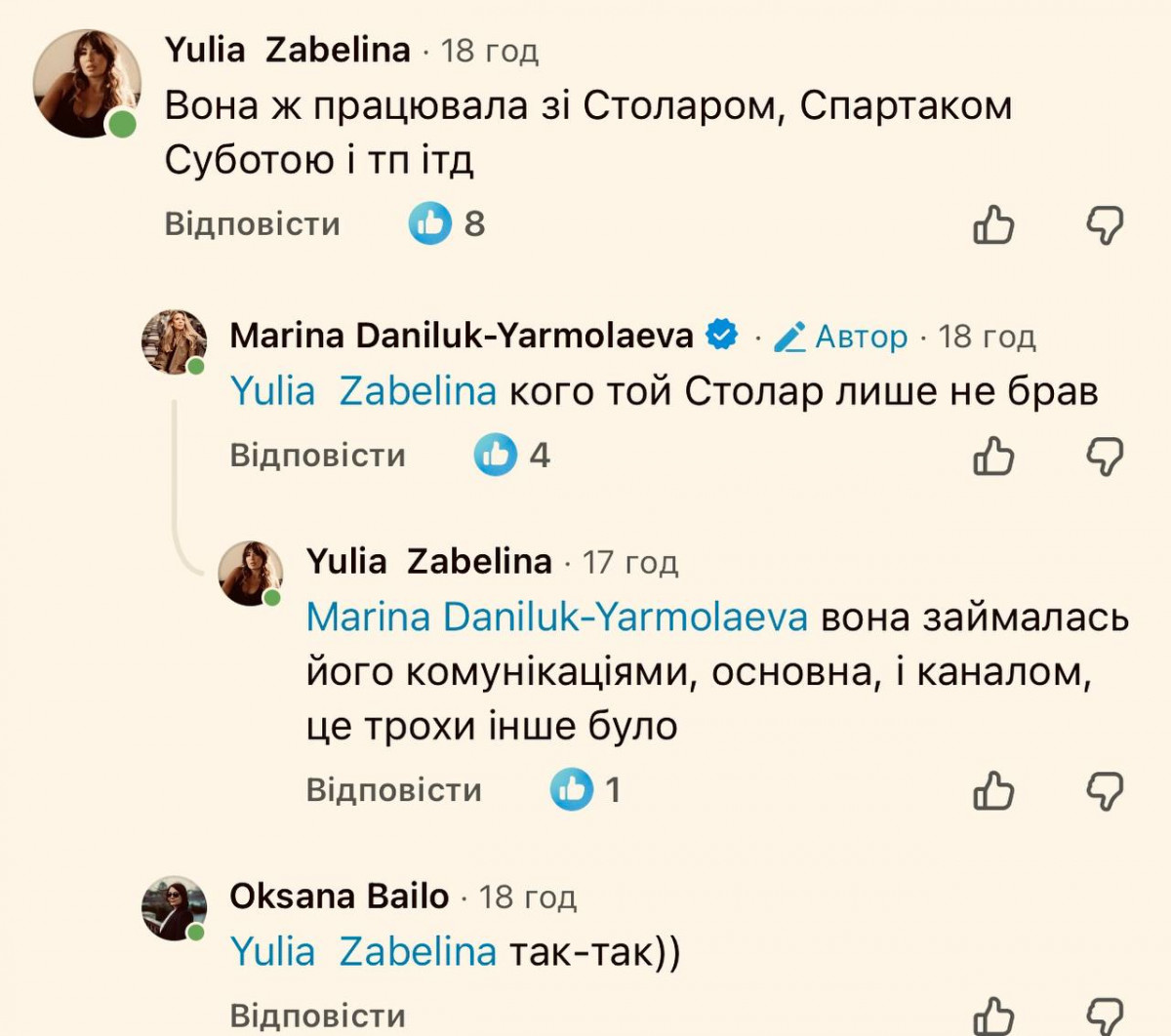Reply to Oksana Bailo's comment
1171x1036 pixels.
317,1016
